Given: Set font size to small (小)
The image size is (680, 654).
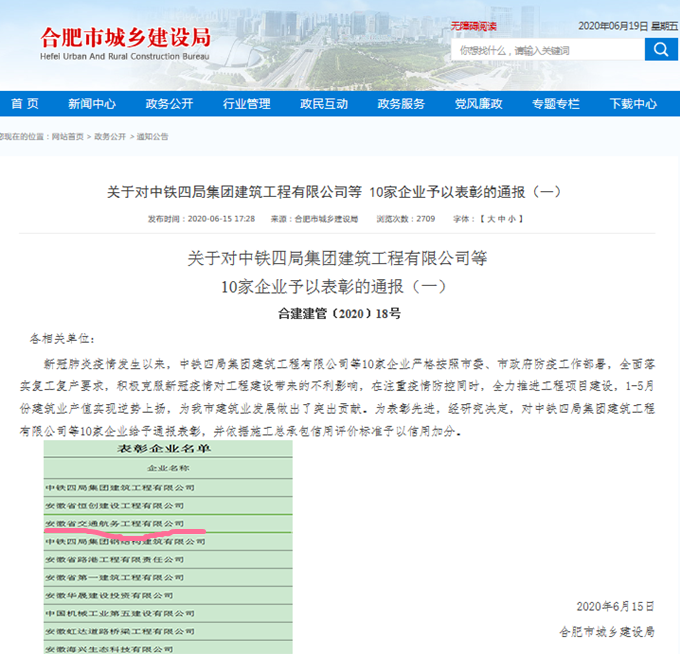Looking at the screenshot, I should (x=511, y=218).
